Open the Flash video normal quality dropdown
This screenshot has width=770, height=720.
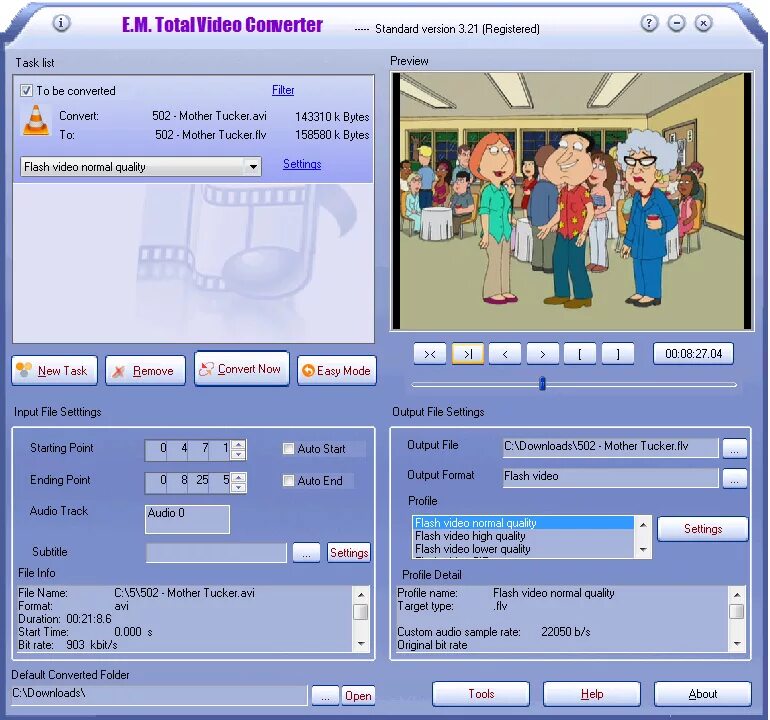(x=253, y=167)
